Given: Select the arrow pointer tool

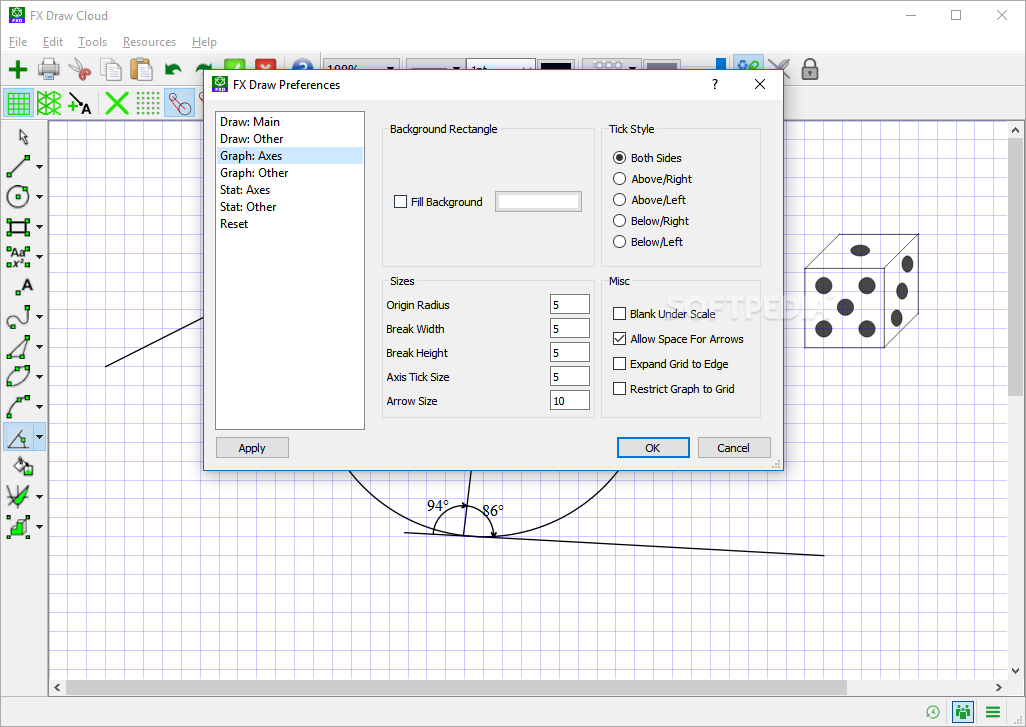Looking at the screenshot, I should click(x=24, y=137).
